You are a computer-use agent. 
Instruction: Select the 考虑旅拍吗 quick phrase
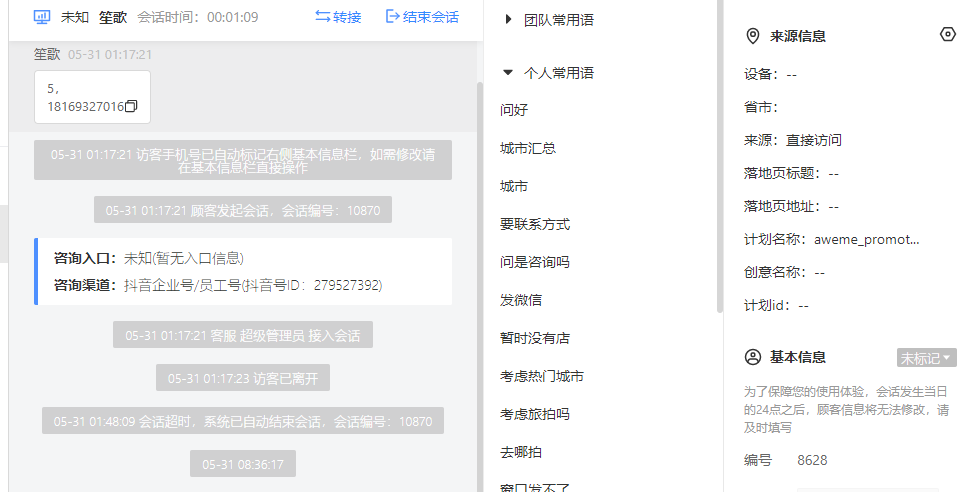[x=535, y=415]
